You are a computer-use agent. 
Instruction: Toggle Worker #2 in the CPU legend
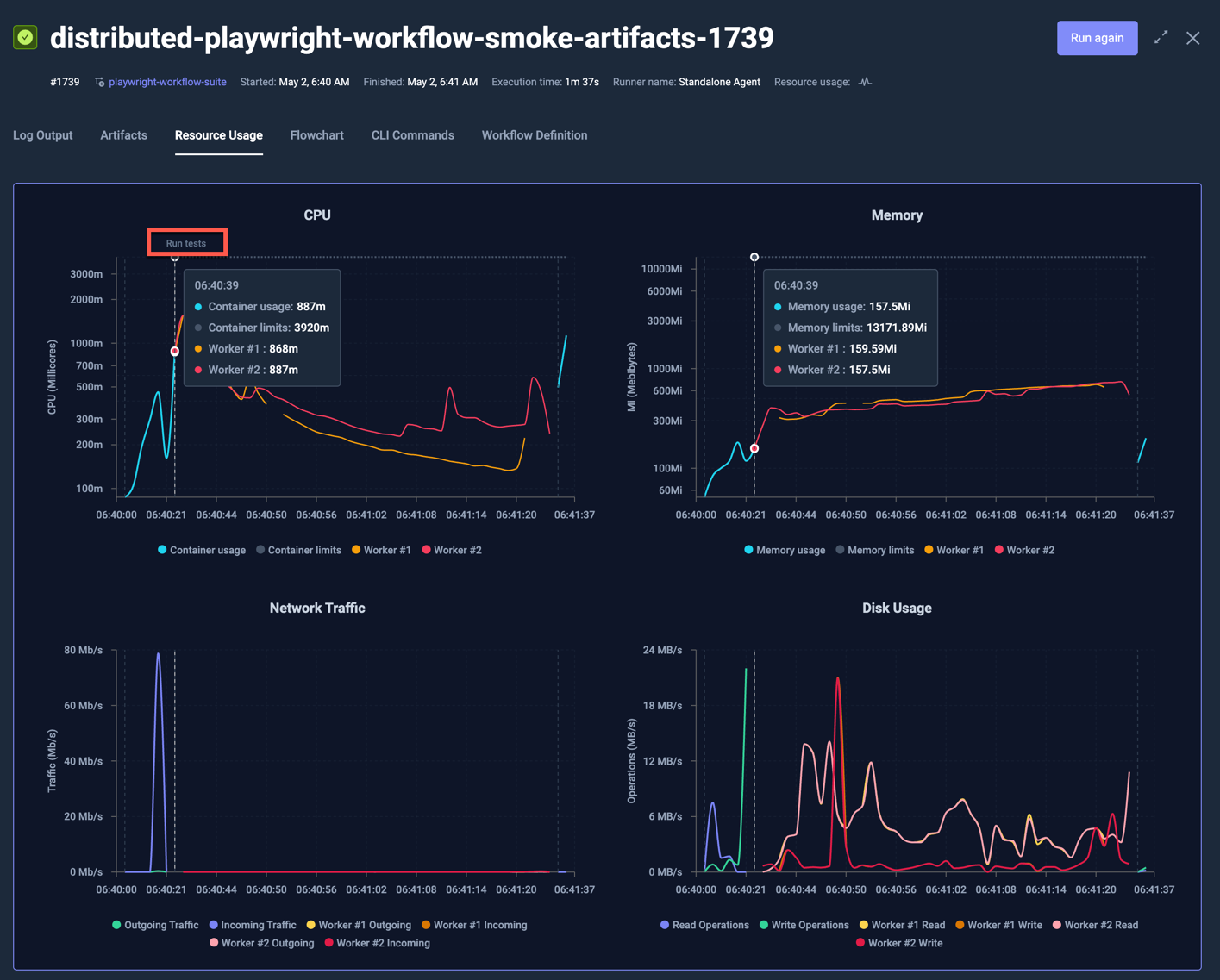tap(451, 550)
